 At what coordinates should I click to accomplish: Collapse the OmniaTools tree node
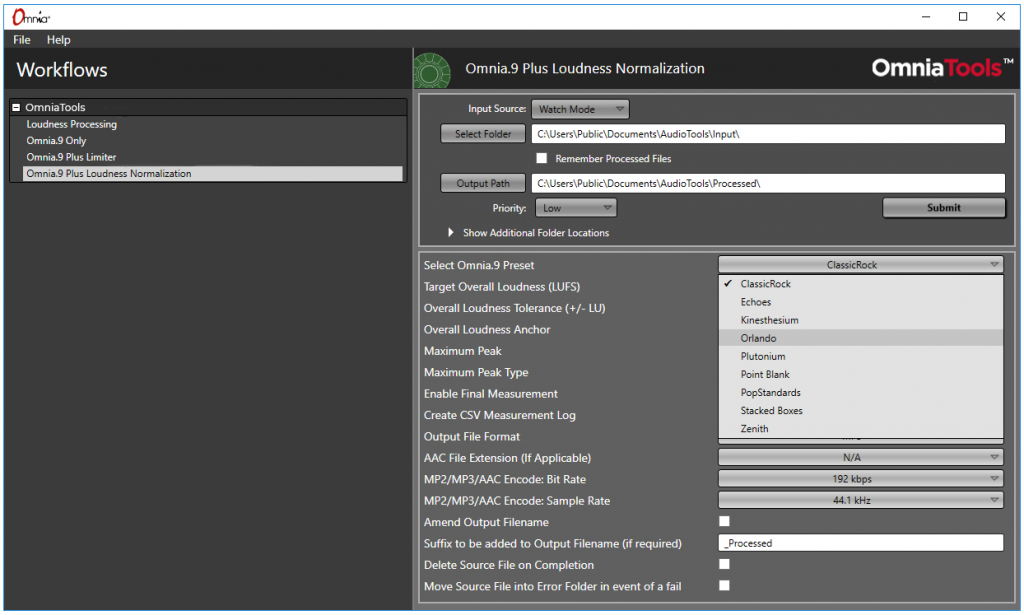tap(16, 107)
